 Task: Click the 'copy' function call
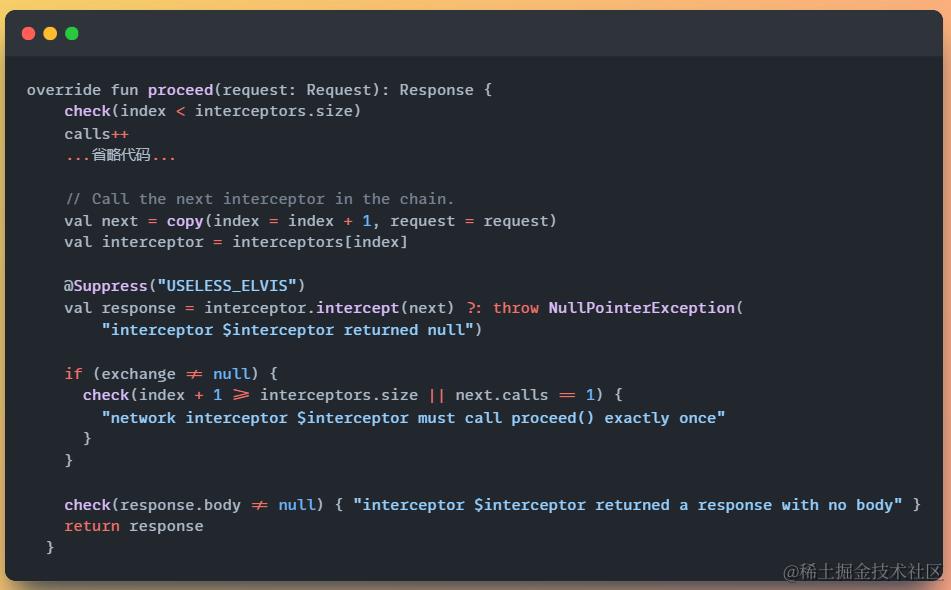click(x=185, y=221)
